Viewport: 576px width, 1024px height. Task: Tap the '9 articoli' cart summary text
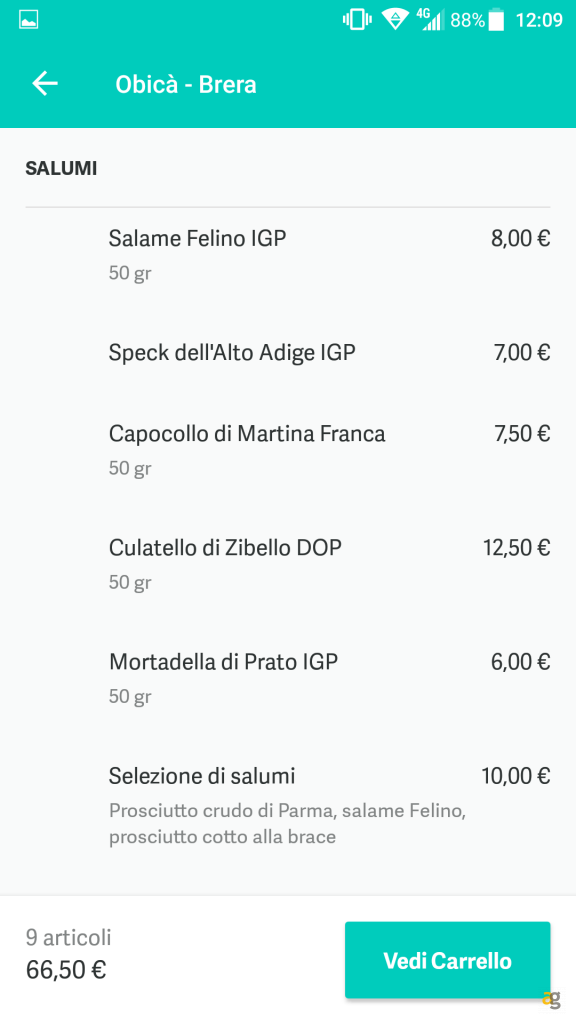(x=69, y=937)
